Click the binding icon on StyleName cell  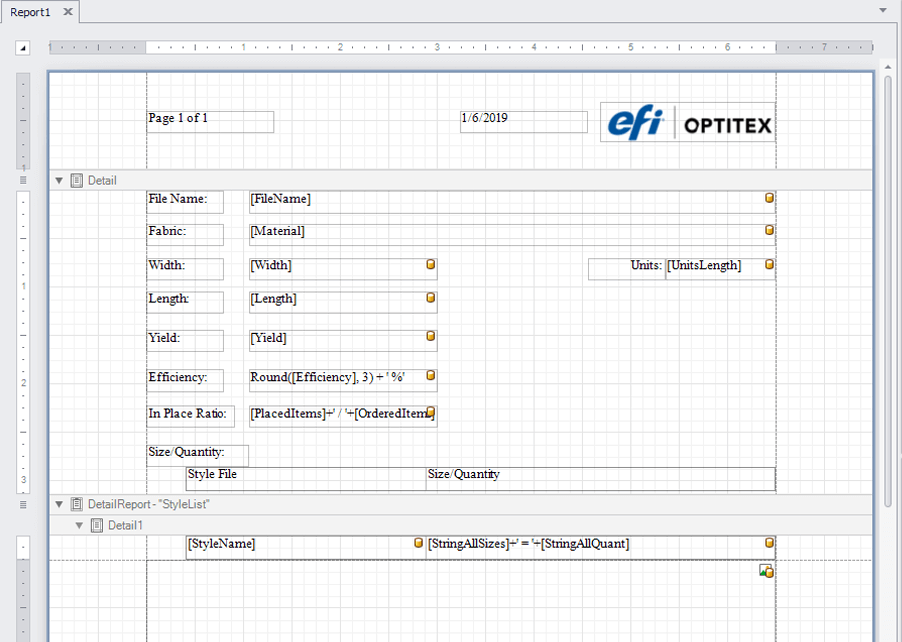(x=419, y=543)
